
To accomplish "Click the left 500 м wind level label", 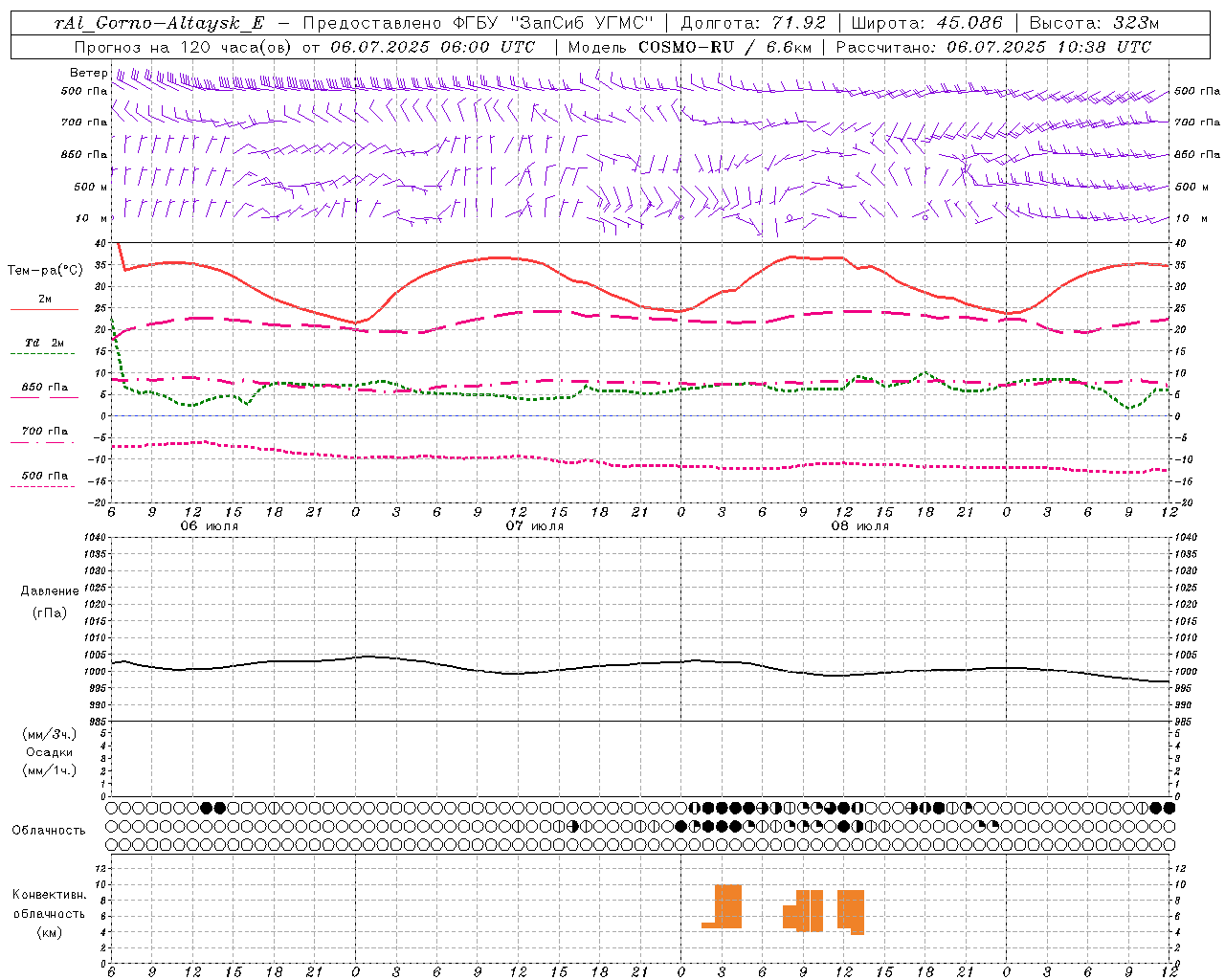I will [91, 187].
